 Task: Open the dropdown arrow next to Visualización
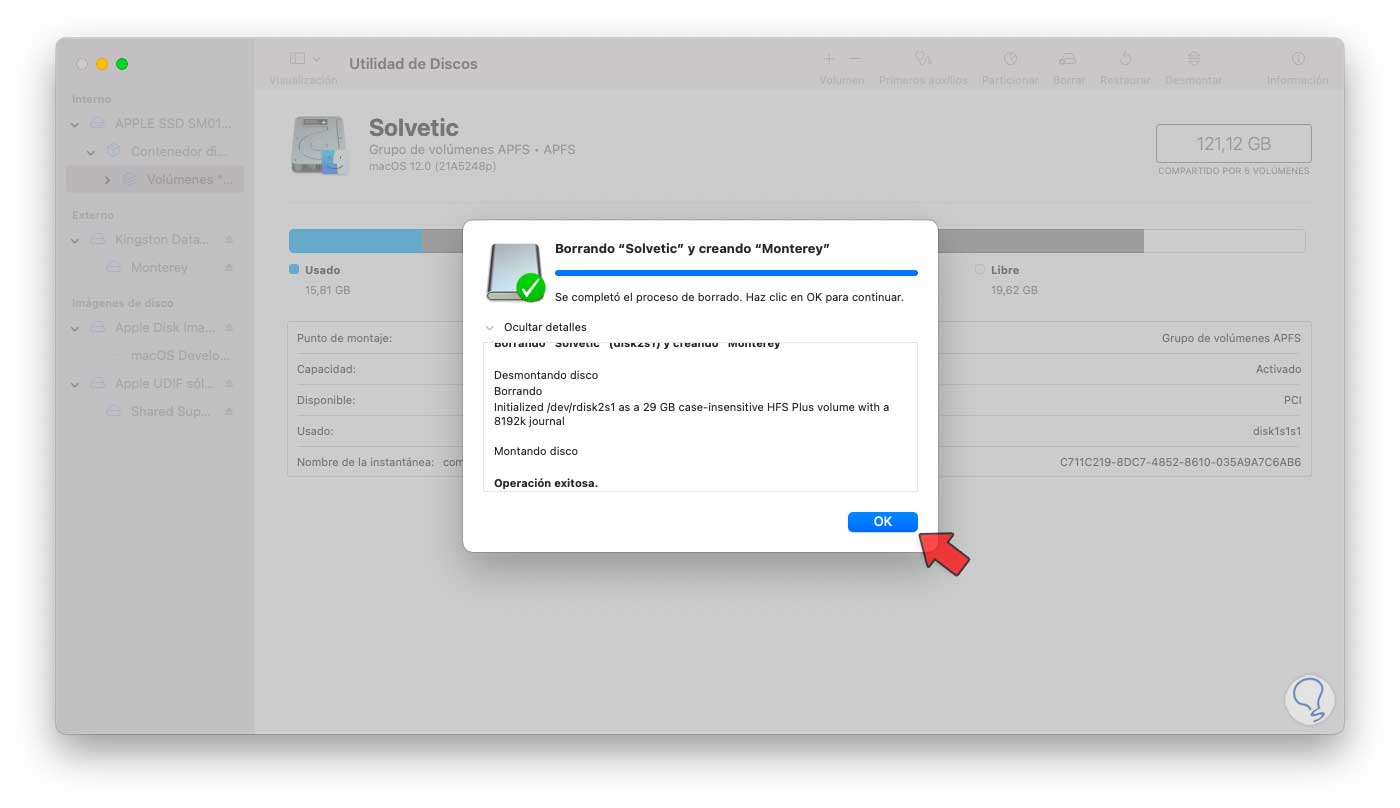tap(317, 60)
